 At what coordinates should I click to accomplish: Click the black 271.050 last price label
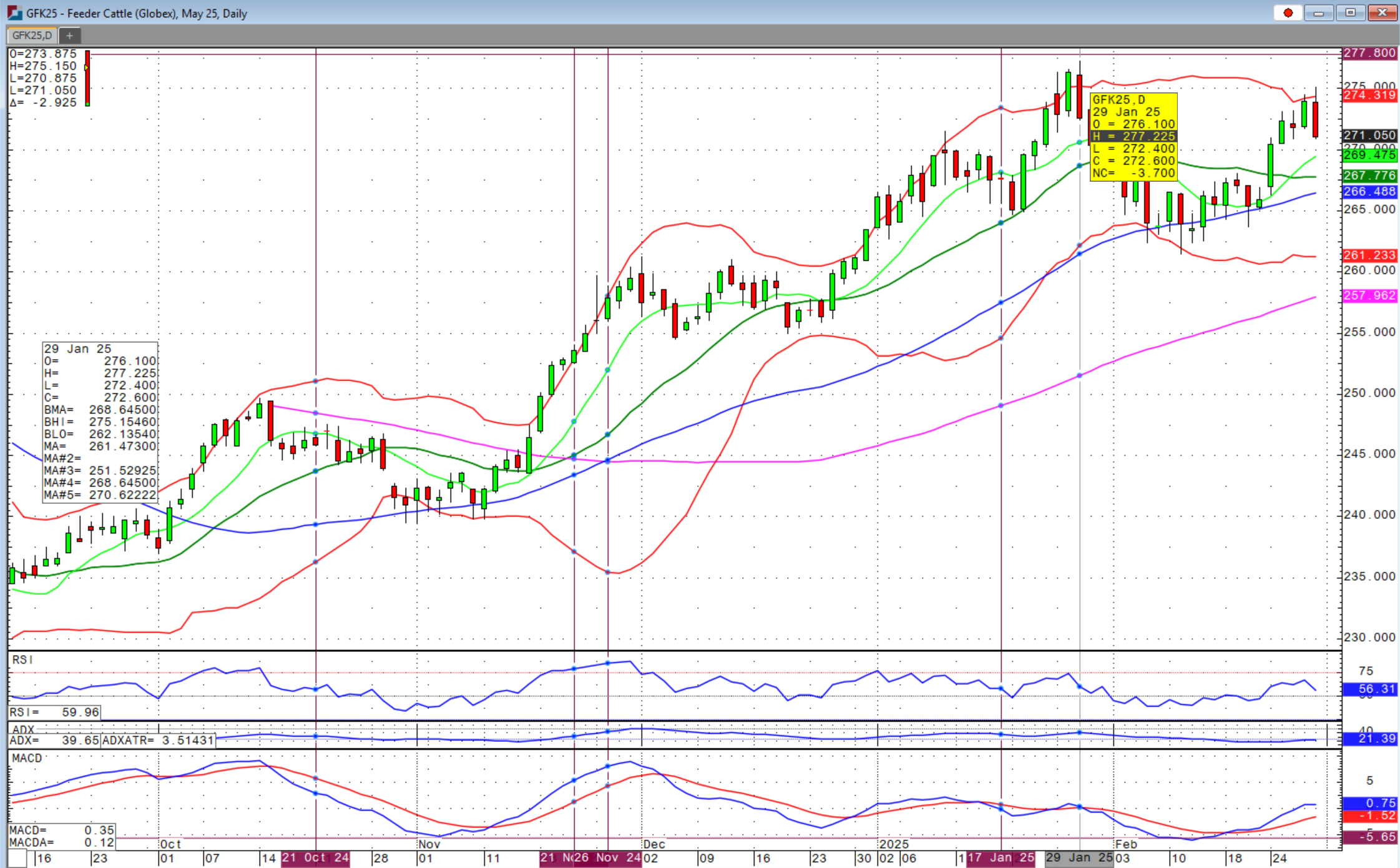pos(1369,136)
